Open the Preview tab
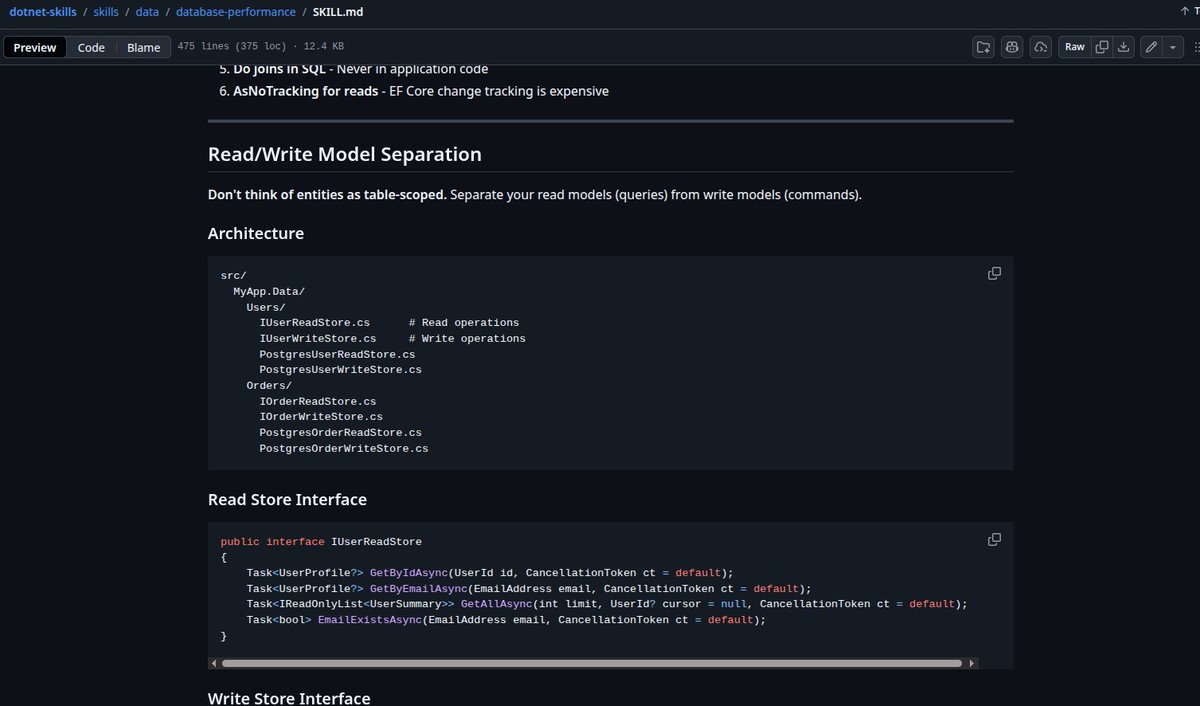Image resolution: width=1200 pixels, height=706 pixels. (35, 47)
